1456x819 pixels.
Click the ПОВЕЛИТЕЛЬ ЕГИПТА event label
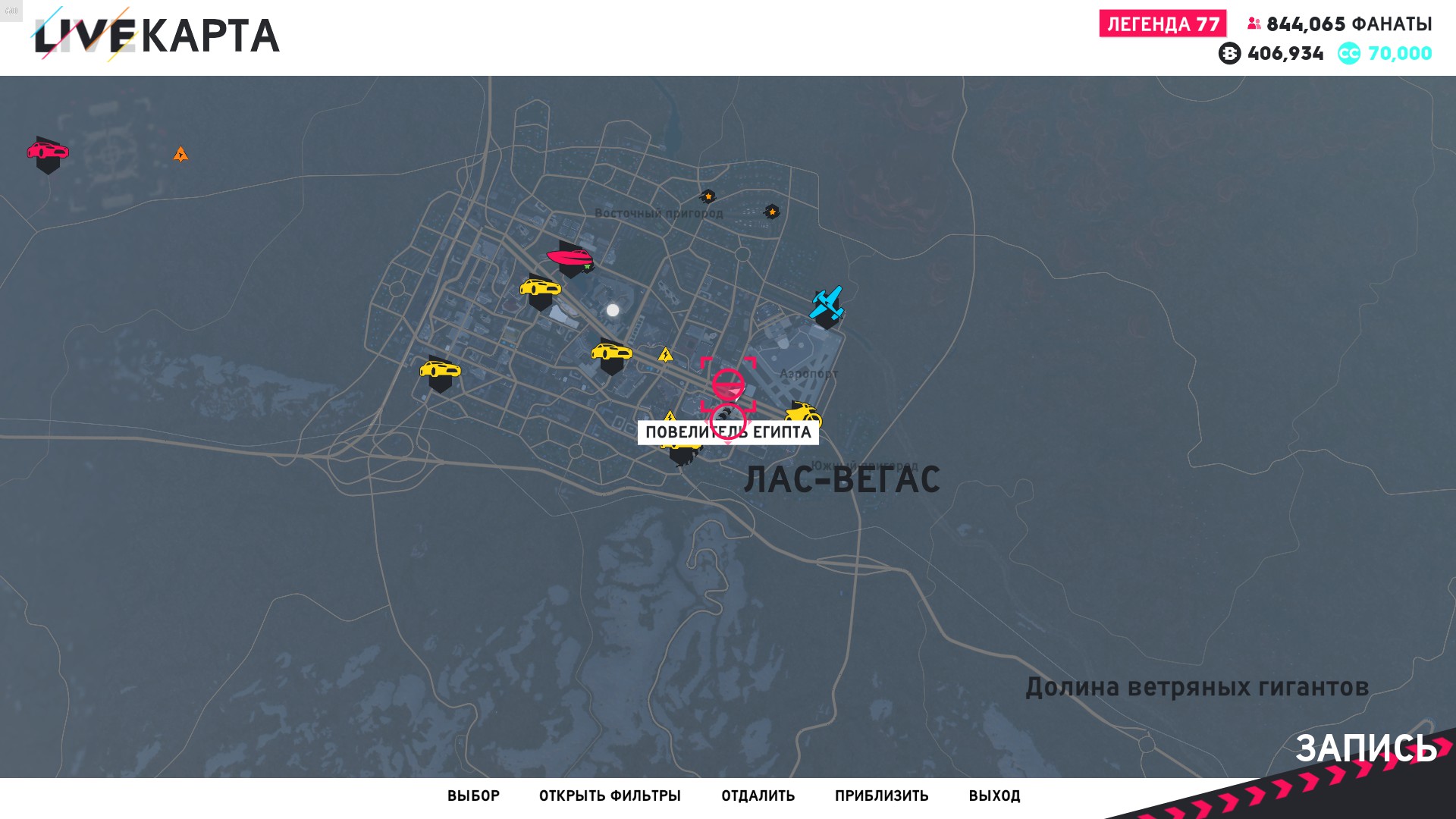728,432
